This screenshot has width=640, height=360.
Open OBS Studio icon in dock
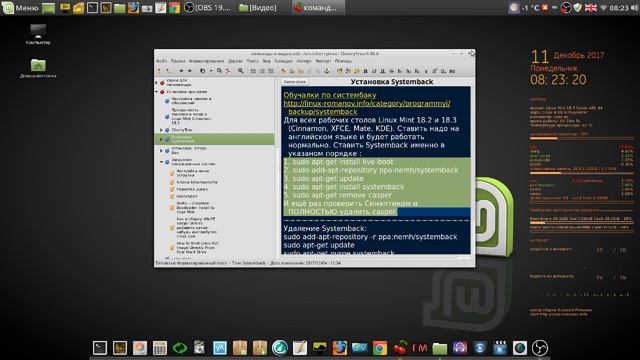coord(540,348)
